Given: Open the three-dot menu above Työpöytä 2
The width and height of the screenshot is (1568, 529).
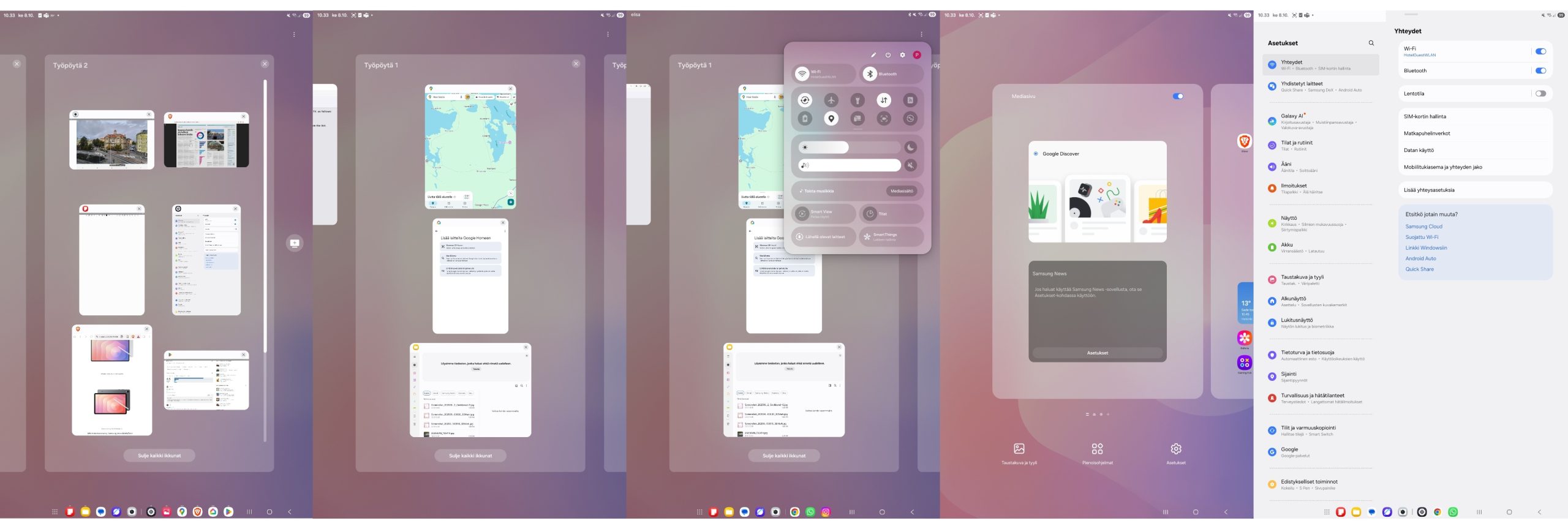Looking at the screenshot, I should 294,35.
